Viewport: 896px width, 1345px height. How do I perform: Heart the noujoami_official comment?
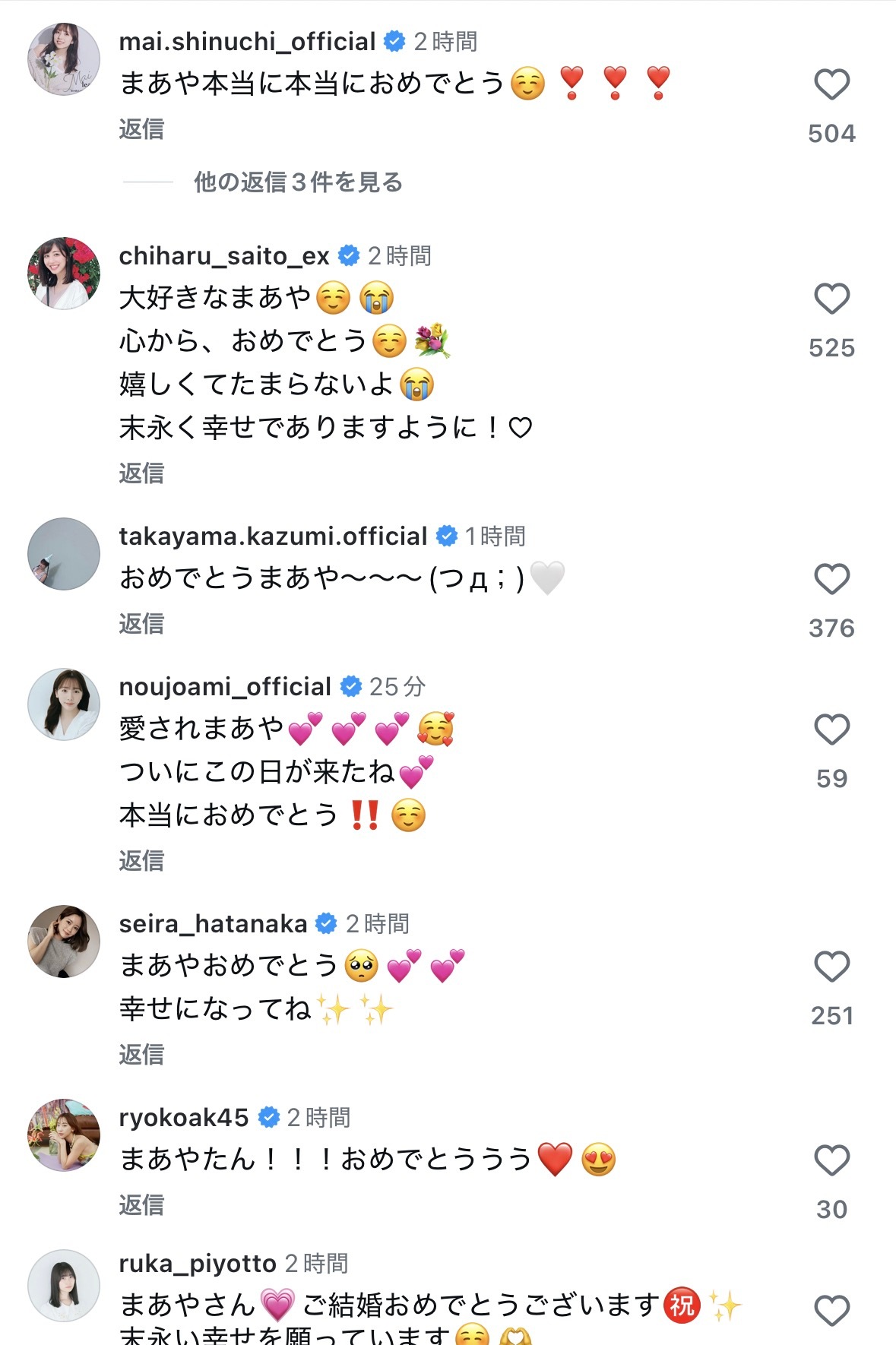point(831,729)
